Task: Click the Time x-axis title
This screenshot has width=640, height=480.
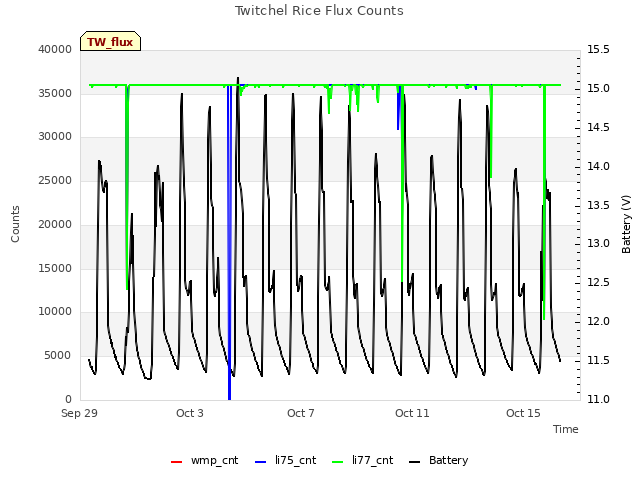Action: [565, 429]
